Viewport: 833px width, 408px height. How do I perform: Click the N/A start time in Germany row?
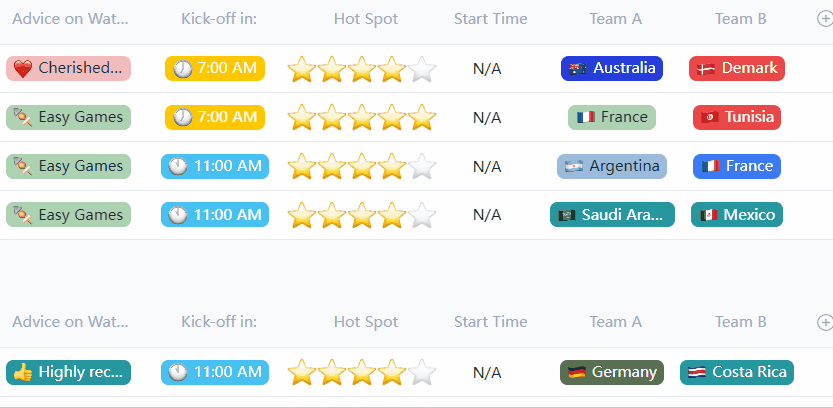coord(487,373)
